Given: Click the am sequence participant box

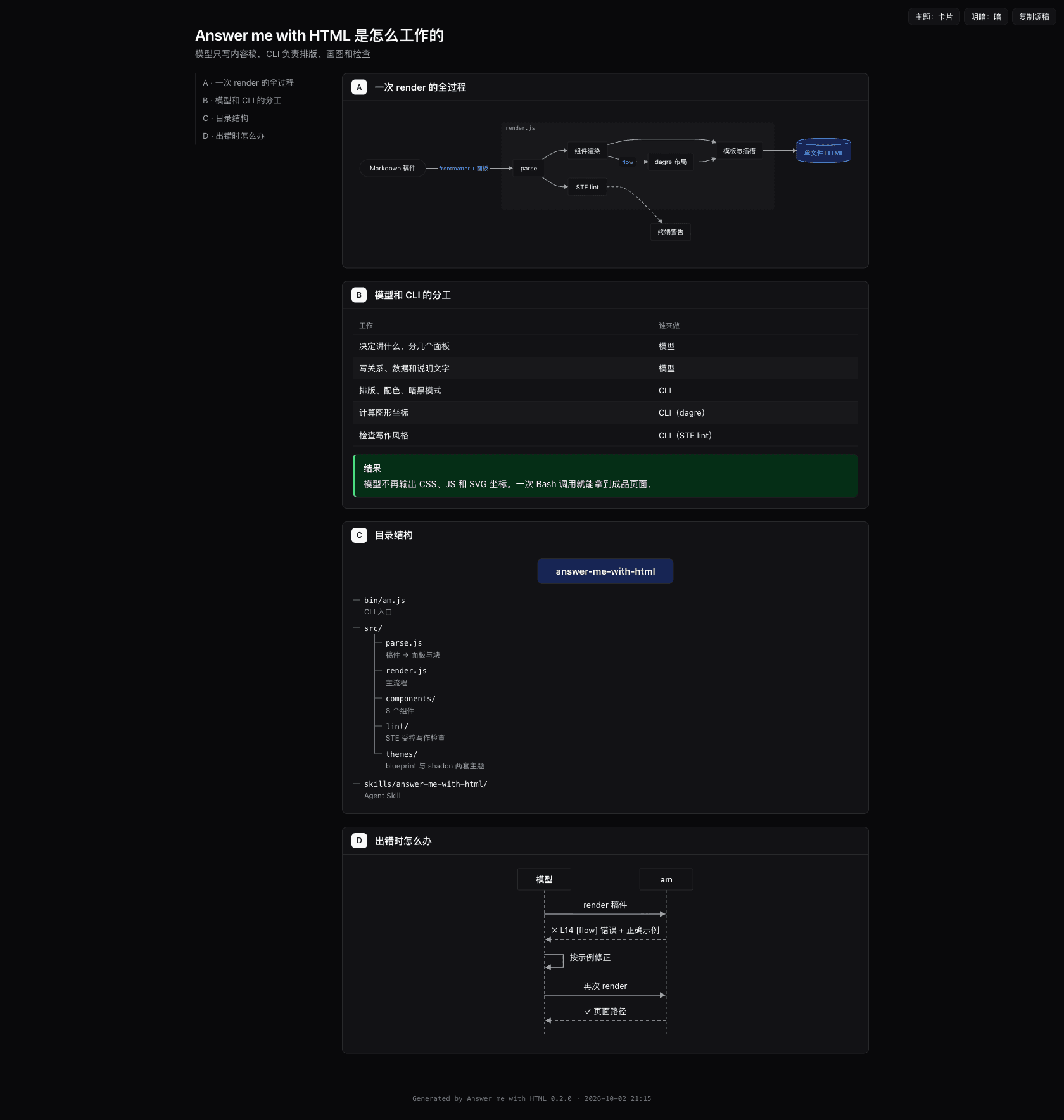Looking at the screenshot, I should point(666,879).
